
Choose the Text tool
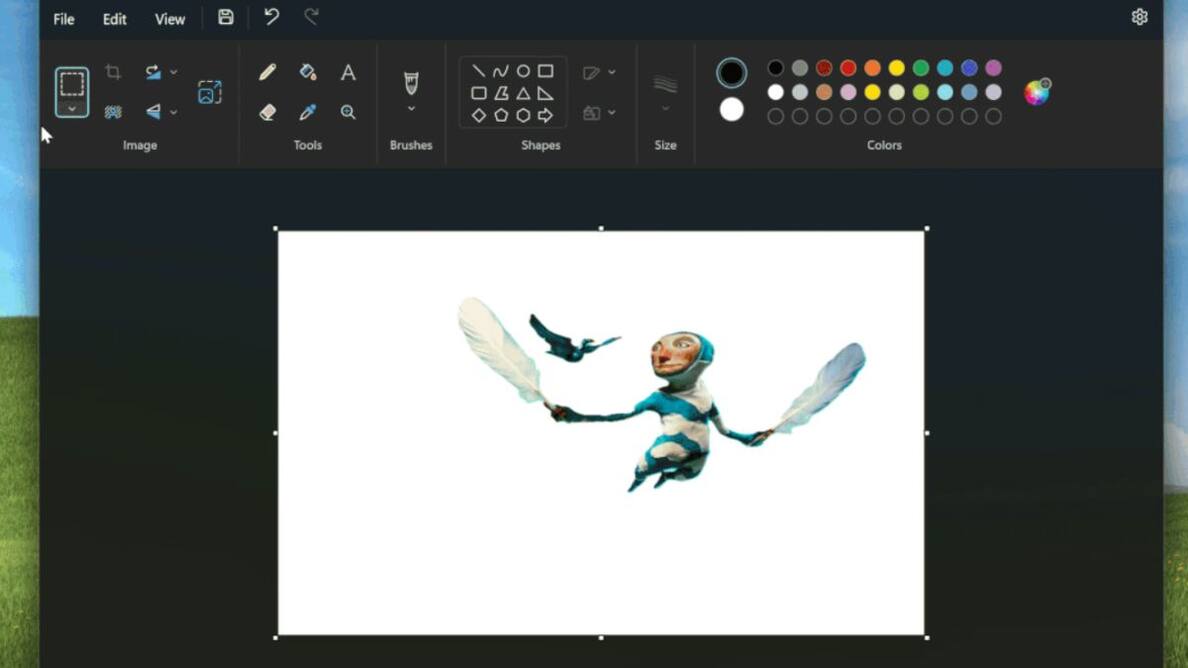[348, 72]
